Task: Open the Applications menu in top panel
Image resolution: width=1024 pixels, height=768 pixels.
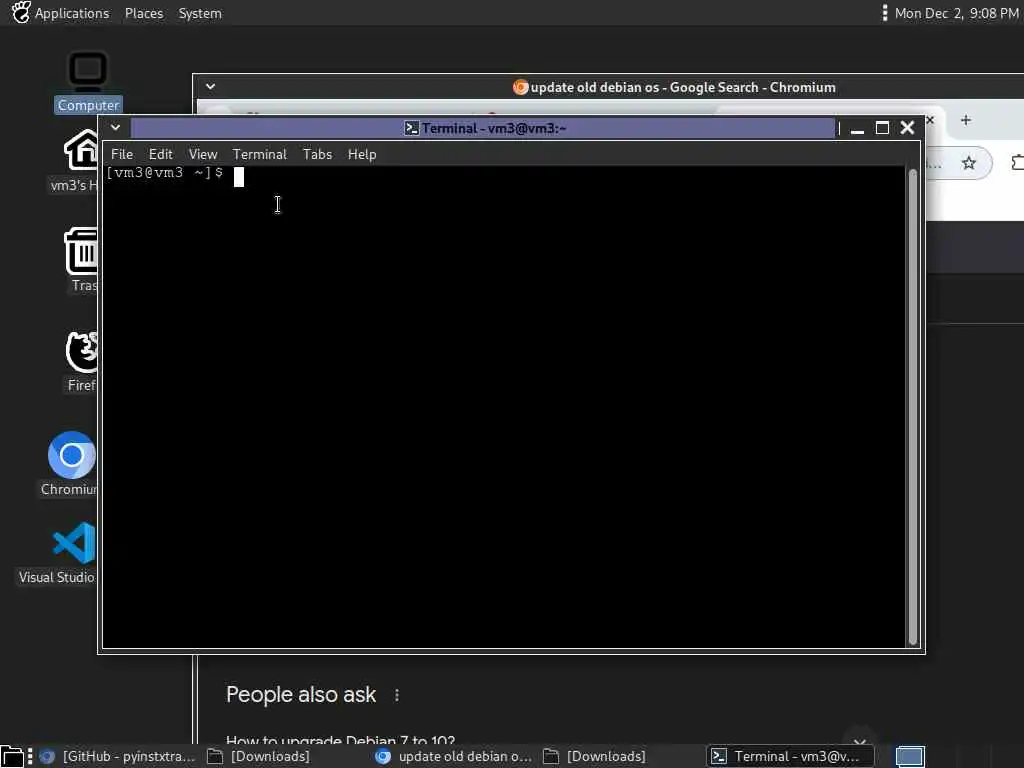Action: coord(72,13)
